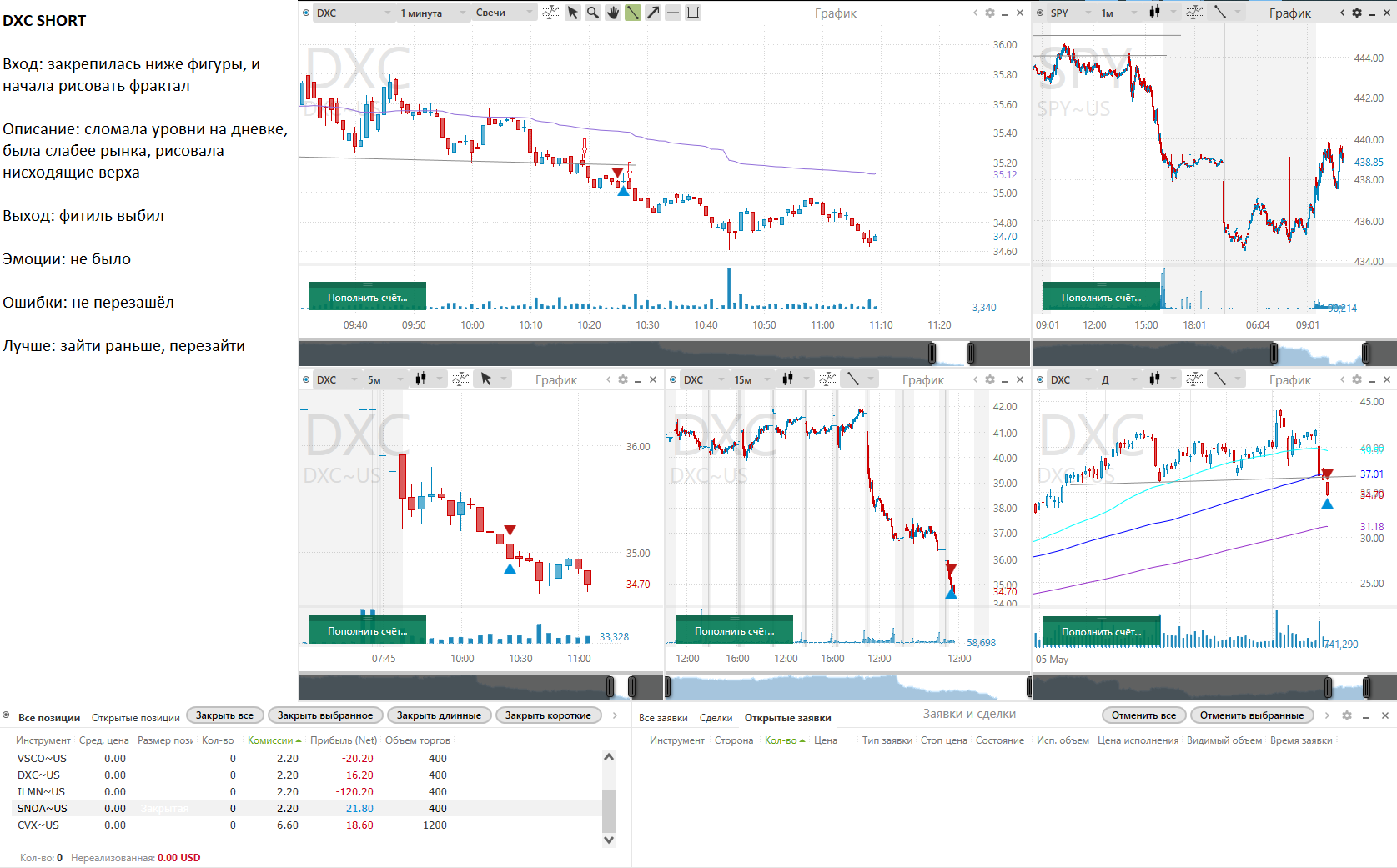This screenshot has width=1397, height=868.
Task: Select the SNOA~US position row
Action: 309,809
